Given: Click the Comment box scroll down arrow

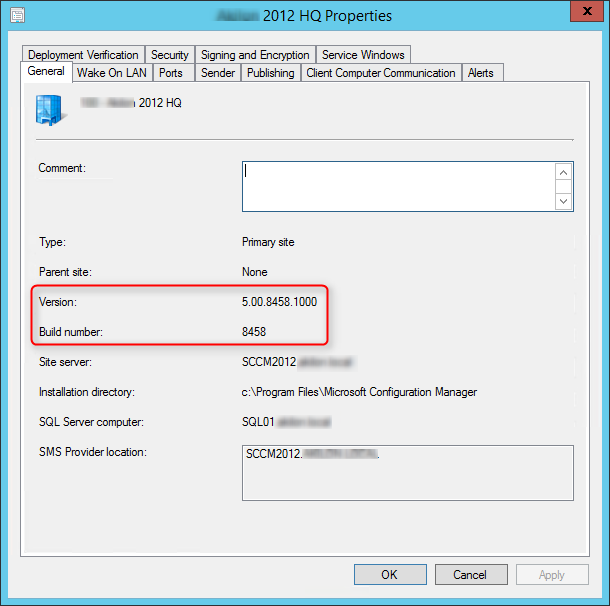Looking at the screenshot, I should [x=563, y=201].
